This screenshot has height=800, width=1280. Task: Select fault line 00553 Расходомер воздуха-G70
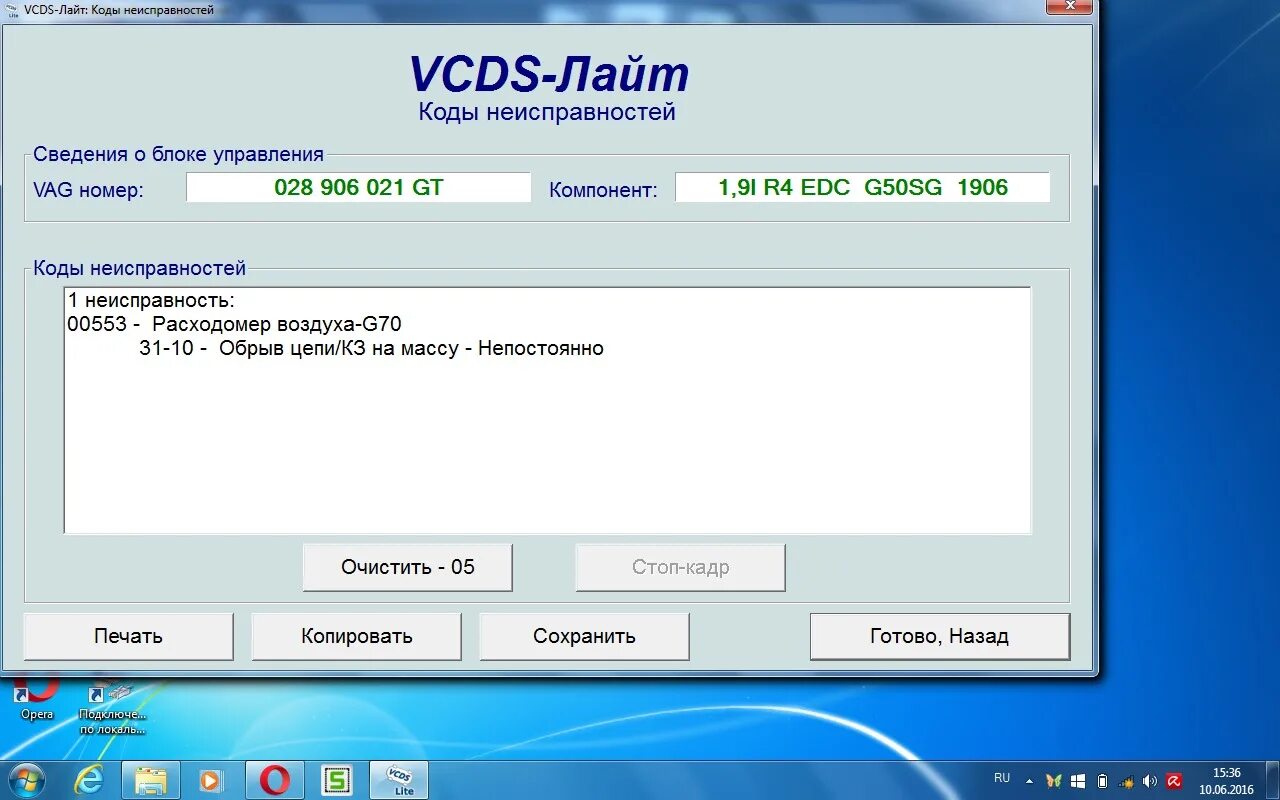(x=234, y=324)
